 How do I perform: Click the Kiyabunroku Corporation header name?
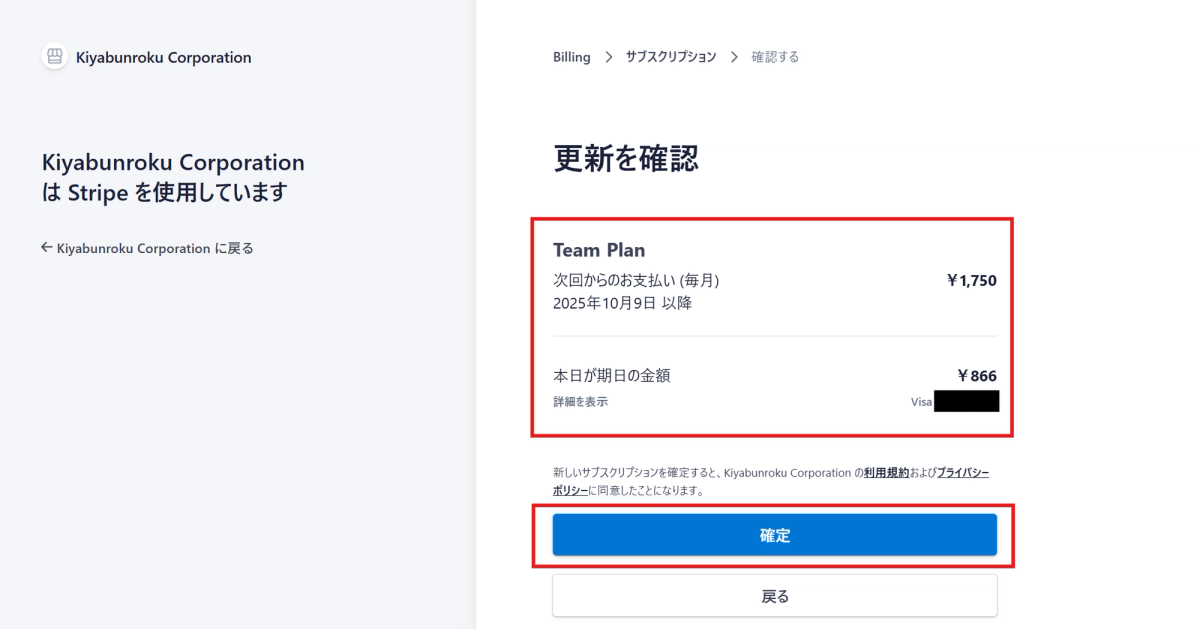point(164,57)
